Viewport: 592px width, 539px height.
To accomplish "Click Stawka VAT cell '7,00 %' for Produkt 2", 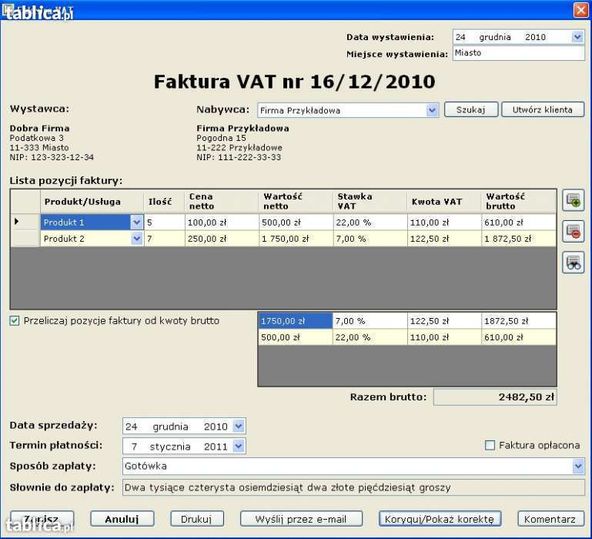I will 370,239.
